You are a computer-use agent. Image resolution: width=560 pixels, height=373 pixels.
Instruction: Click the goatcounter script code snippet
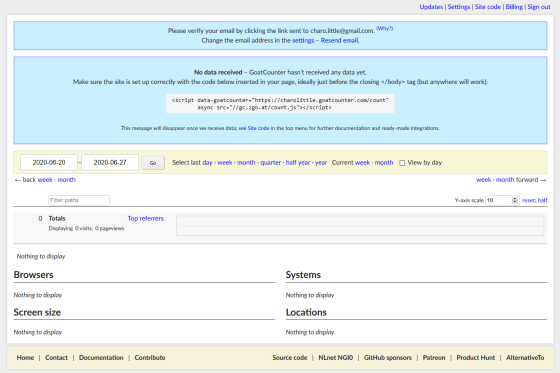tap(280, 104)
